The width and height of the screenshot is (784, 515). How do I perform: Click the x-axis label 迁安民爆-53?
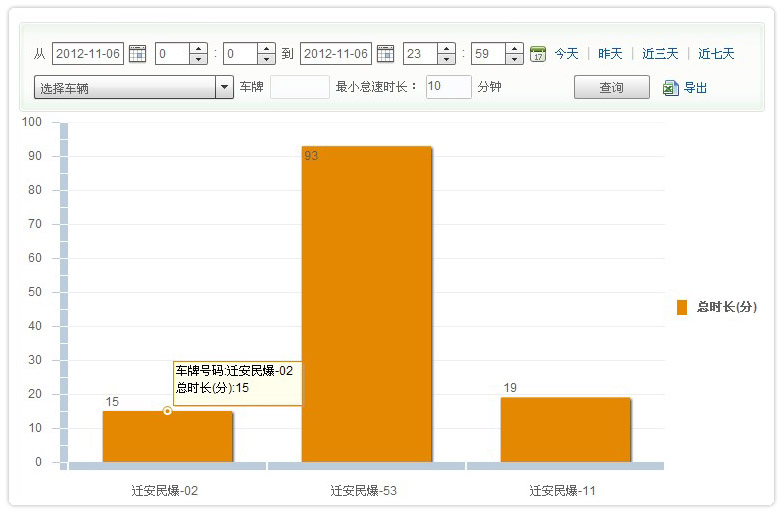coord(364,490)
